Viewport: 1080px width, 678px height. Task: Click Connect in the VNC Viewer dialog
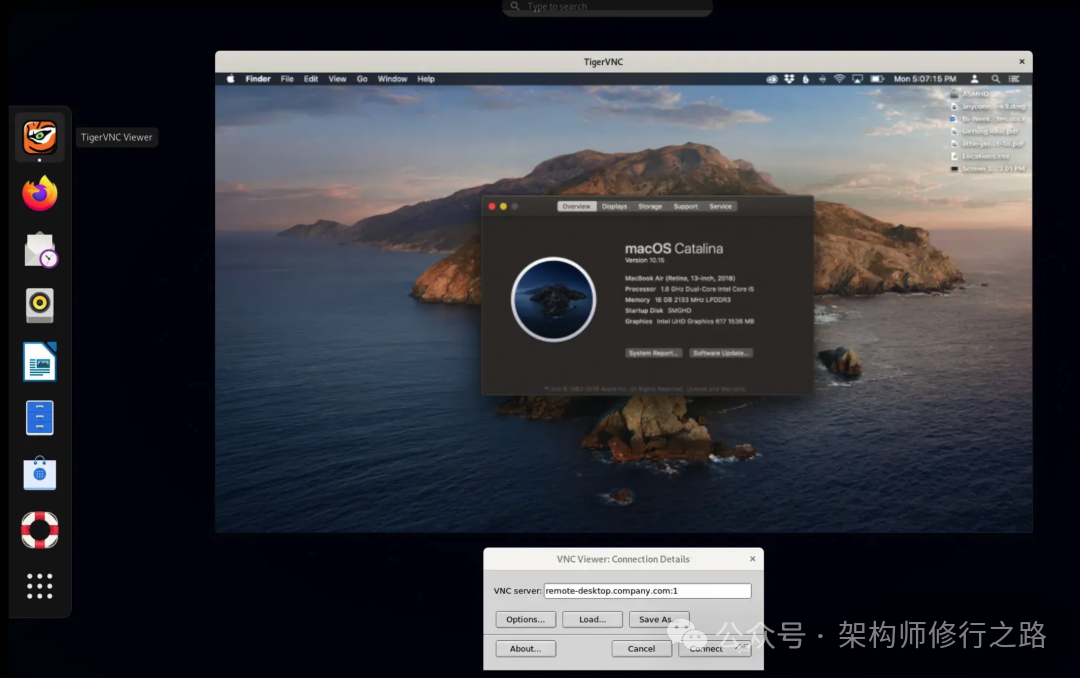click(x=714, y=648)
